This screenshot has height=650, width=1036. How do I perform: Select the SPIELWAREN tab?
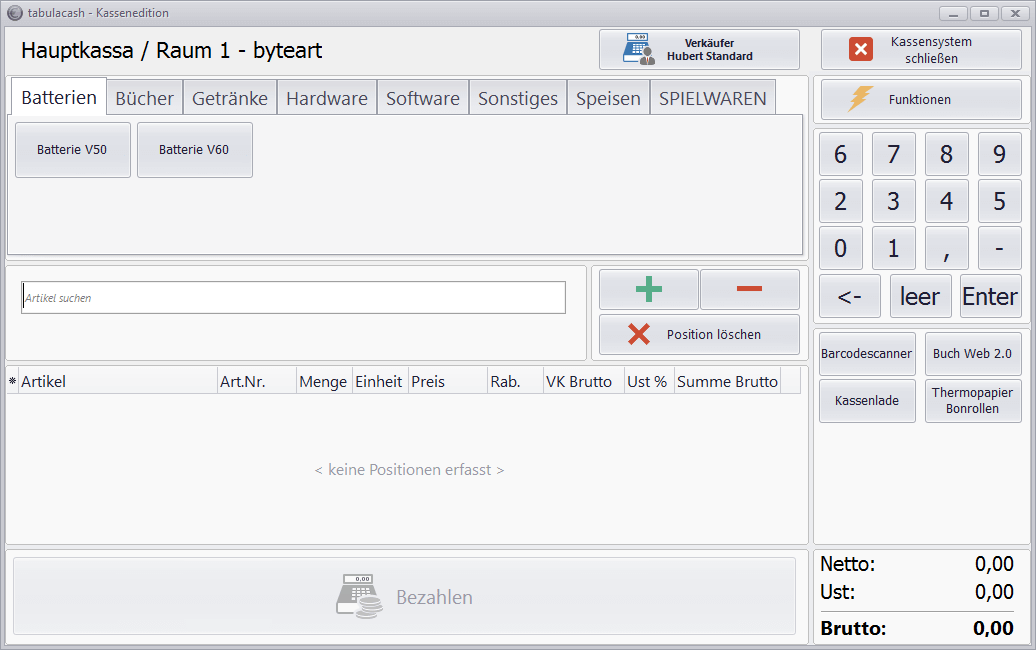[712, 98]
